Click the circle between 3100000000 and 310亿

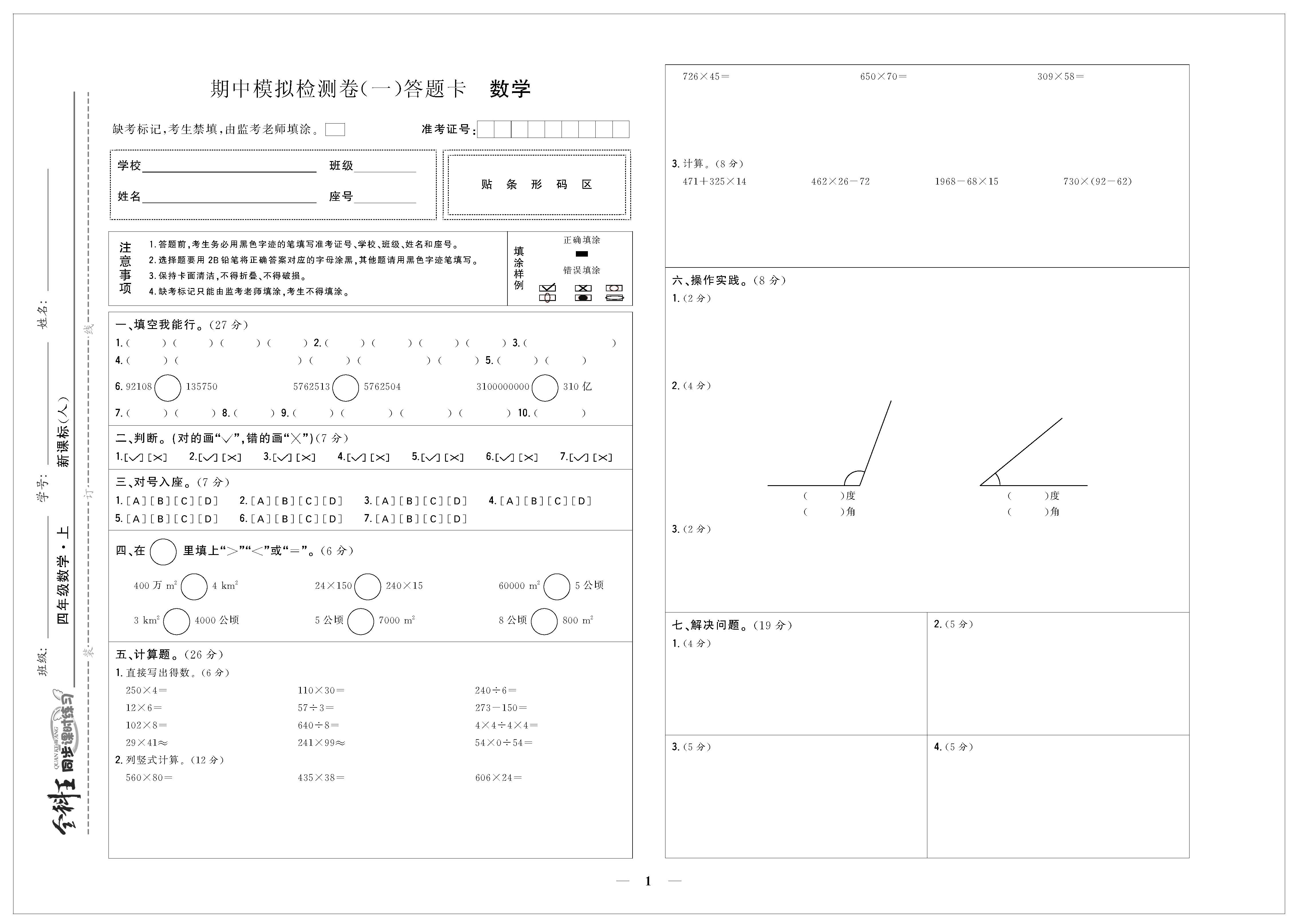tap(545, 387)
